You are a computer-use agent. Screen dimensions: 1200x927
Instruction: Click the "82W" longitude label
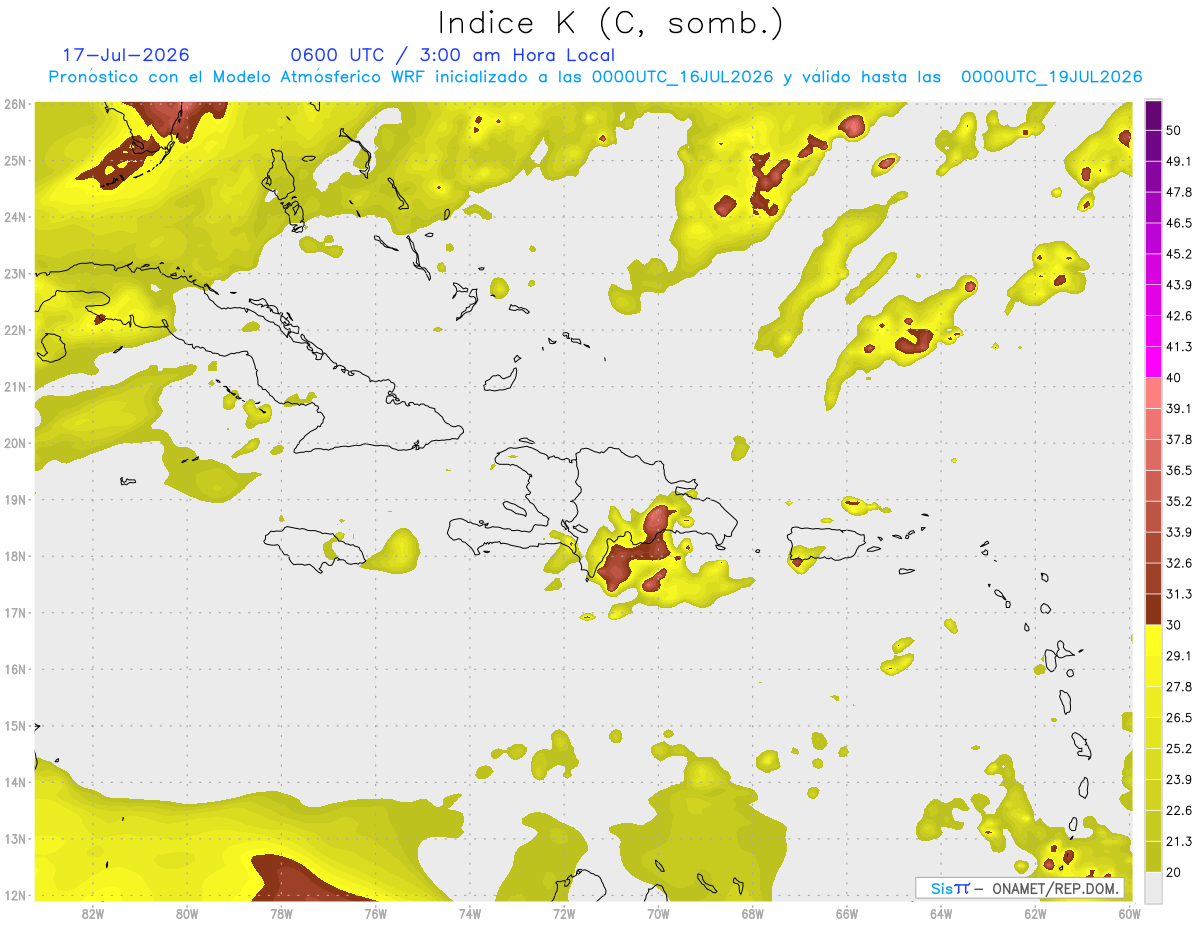93,913
